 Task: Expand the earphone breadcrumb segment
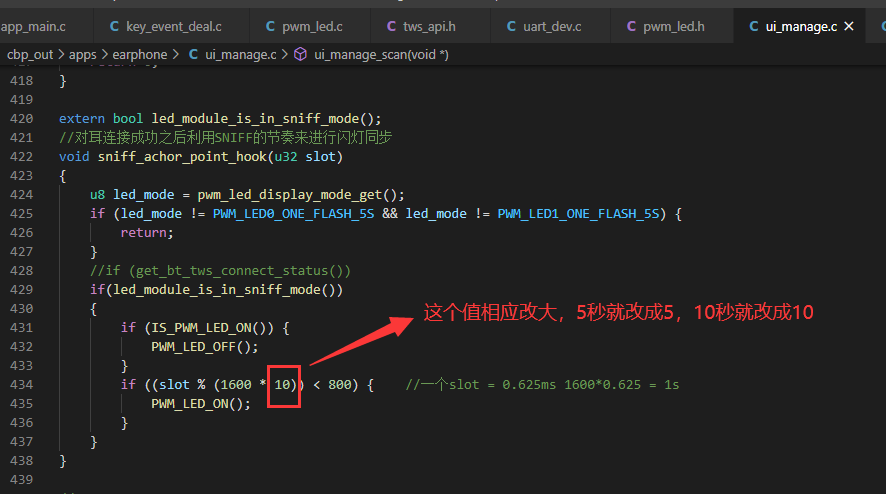click(140, 55)
